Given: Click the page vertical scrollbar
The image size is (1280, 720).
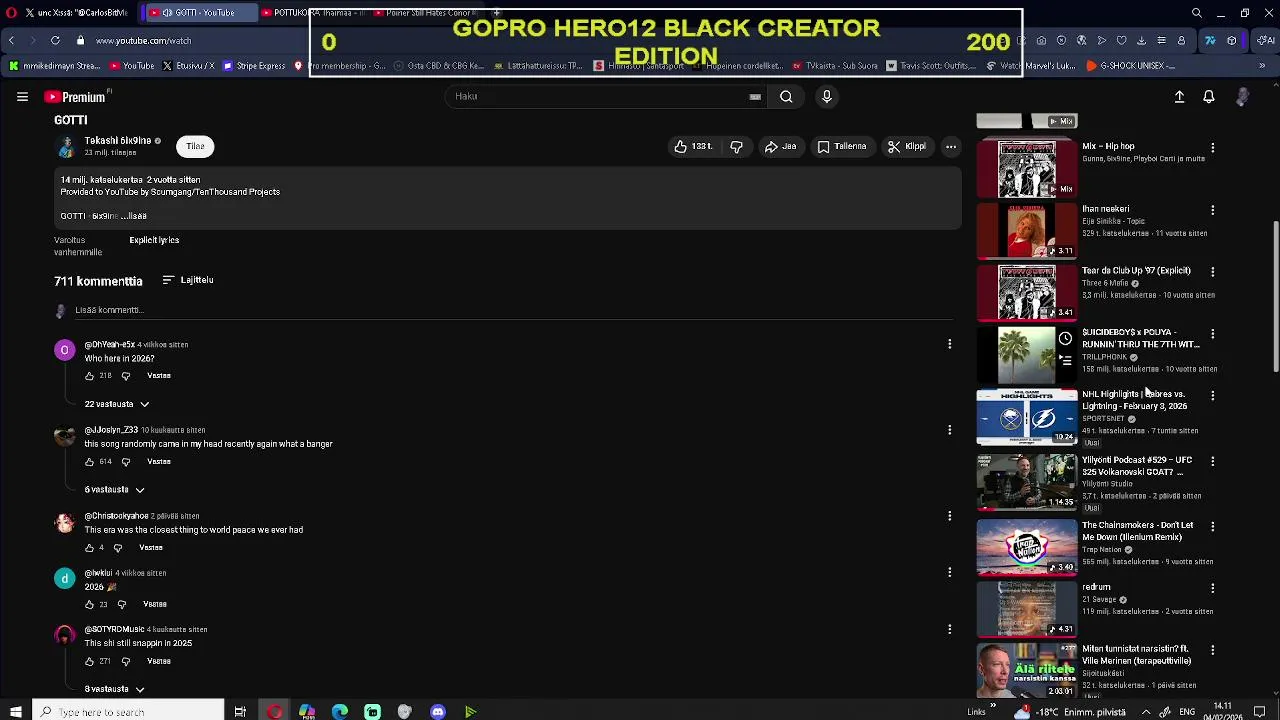Looking at the screenshot, I should [x=1275, y=295].
